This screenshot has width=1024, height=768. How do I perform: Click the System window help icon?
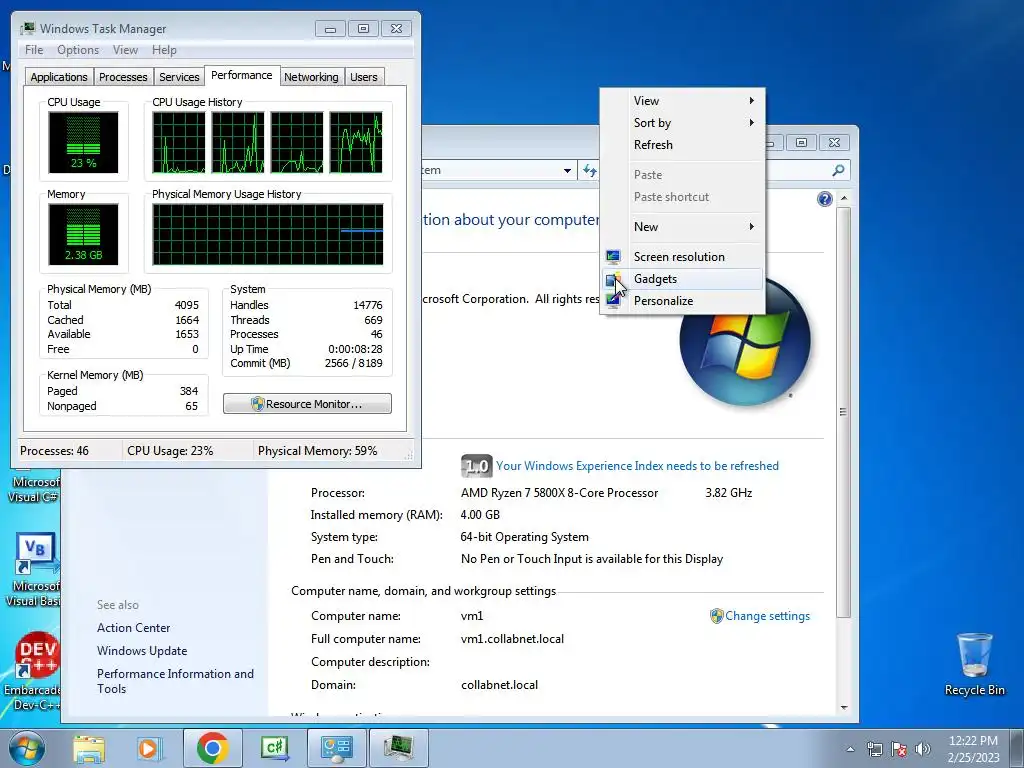point(824,199)
